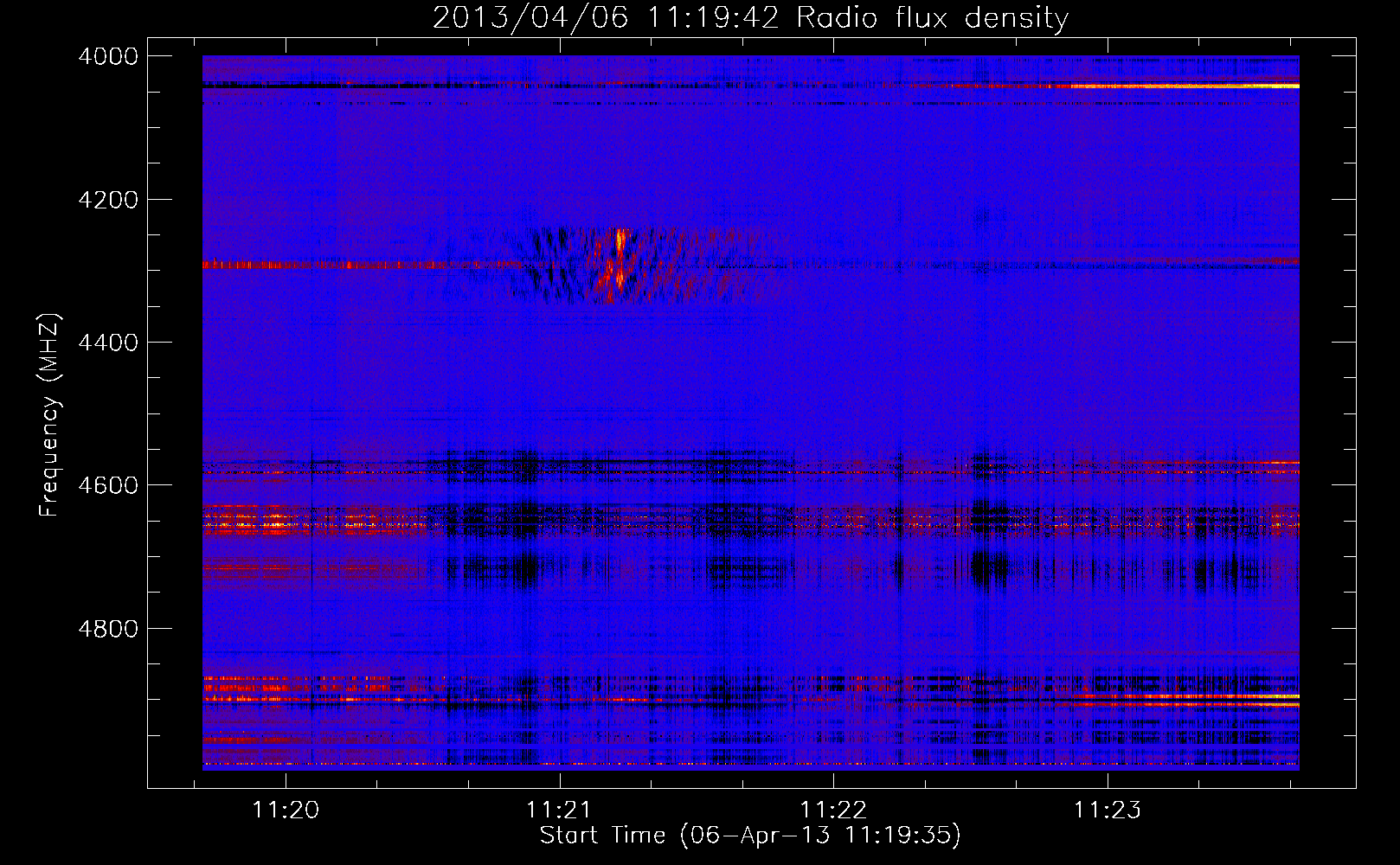The height and width of the screenshot is (865, 1400).
Task: Click the 4800 frequency tick label
Action: pyautogui.click(x=108, y=629)
